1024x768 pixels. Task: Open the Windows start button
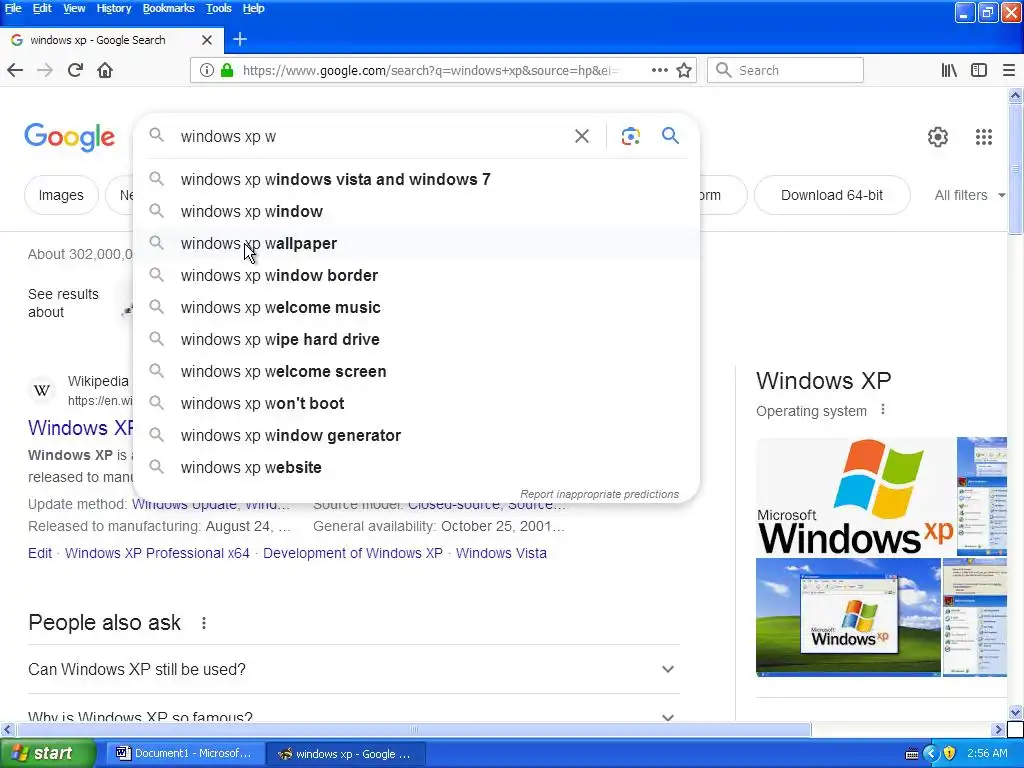pyautogui.click(x=48, y=754)
